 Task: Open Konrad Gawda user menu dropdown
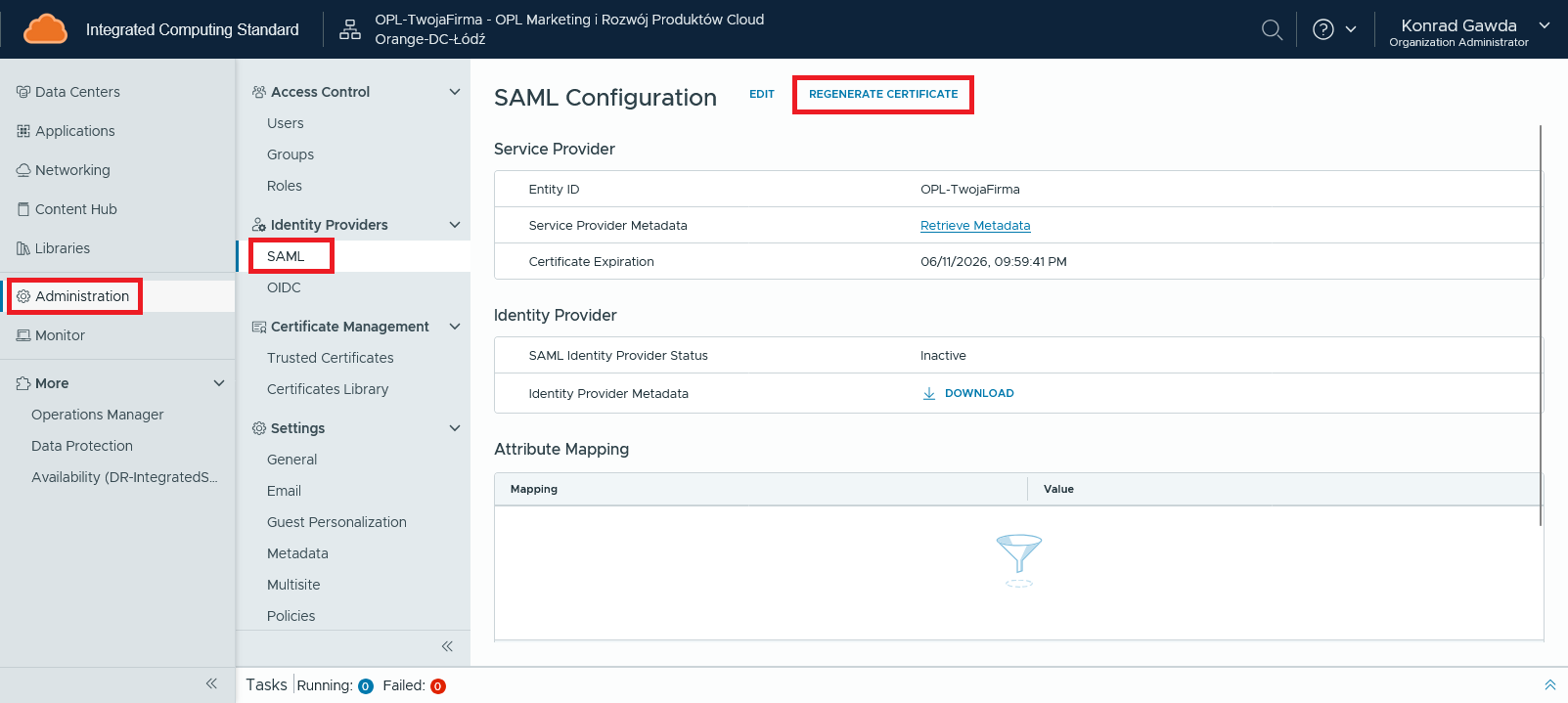point(1545,25)
